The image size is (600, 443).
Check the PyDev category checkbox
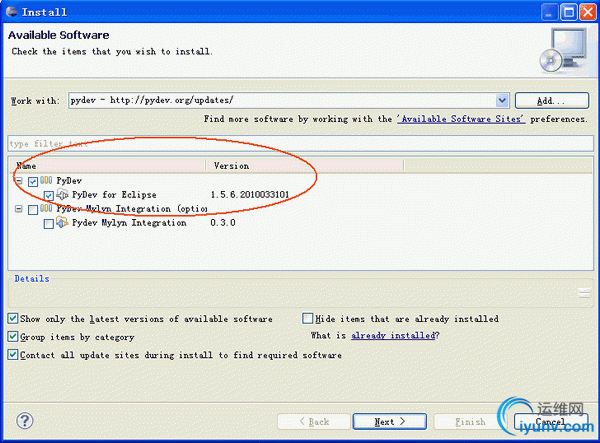point(33,181)
